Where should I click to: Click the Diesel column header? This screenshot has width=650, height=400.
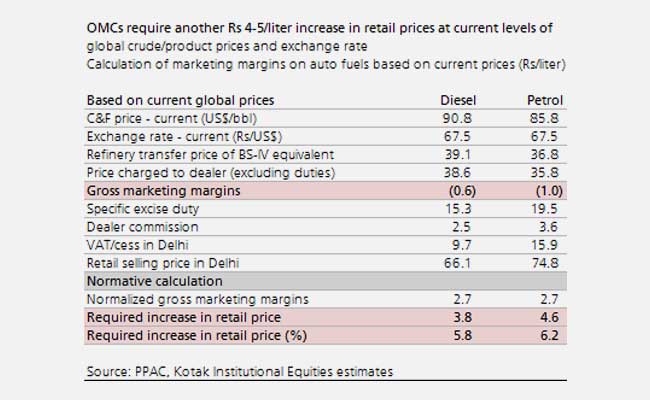coord(457,101)
